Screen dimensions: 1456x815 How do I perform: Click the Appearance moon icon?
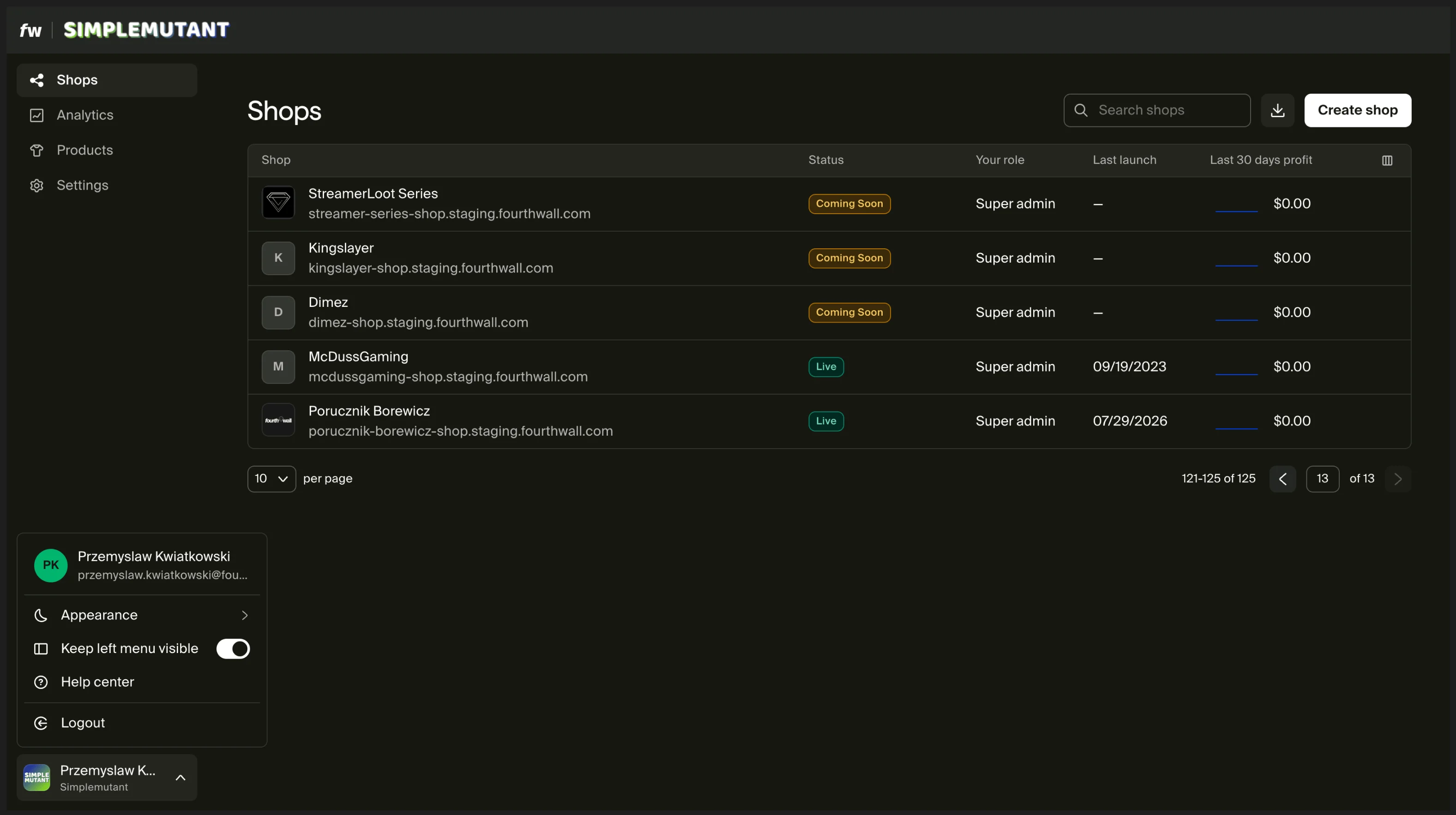pos(41,615)
